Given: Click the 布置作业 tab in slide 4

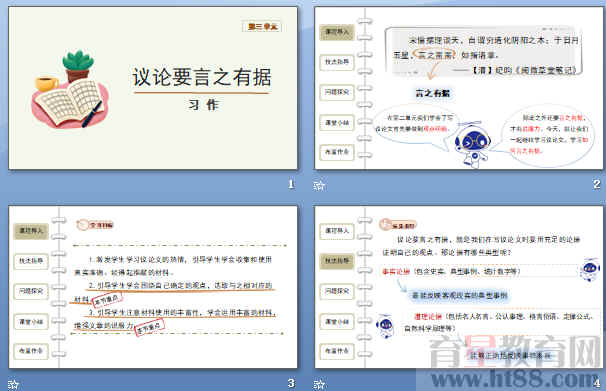Looking at the screenshot, I should [x=337, y=351].
